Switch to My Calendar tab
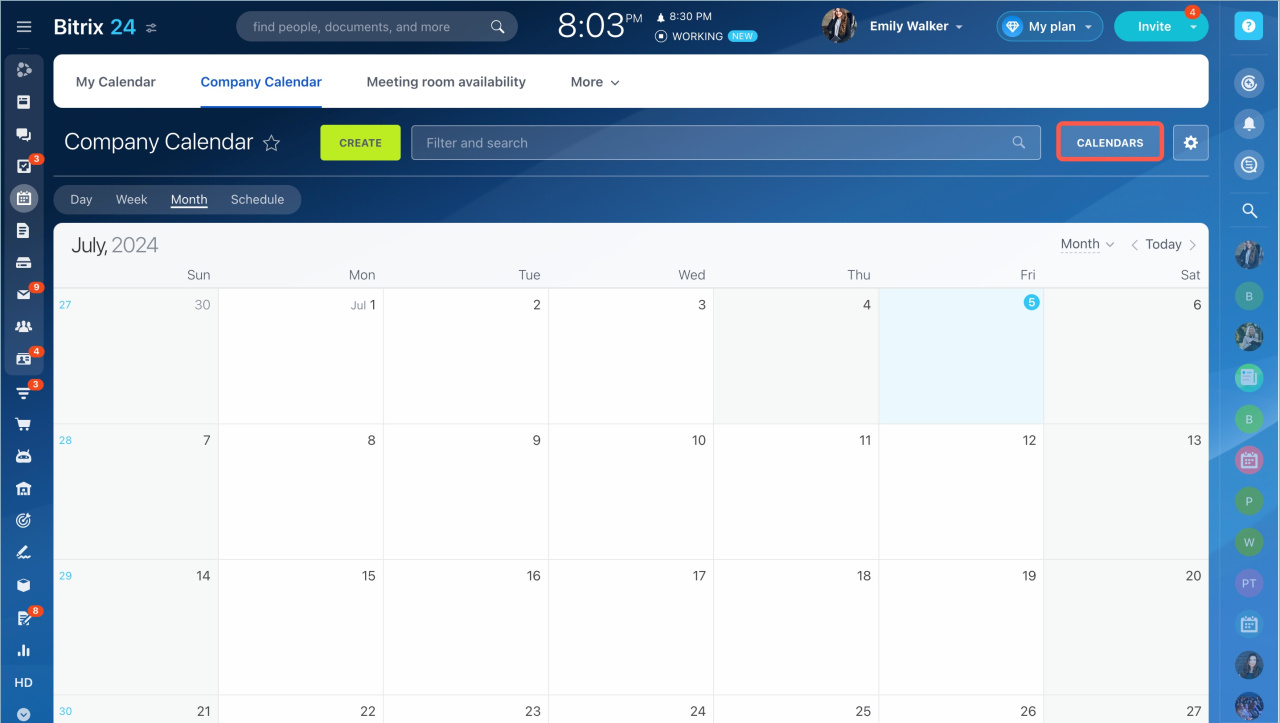Screen dimensions: 1280x723 pyautogui.click(x=116, y=82)
